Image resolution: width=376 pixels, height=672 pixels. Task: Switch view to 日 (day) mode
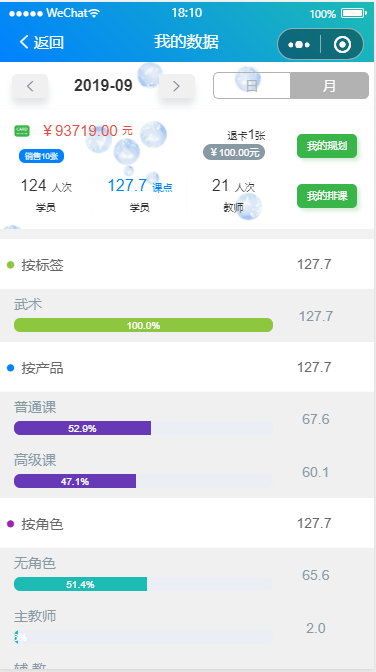click(252, 86)
